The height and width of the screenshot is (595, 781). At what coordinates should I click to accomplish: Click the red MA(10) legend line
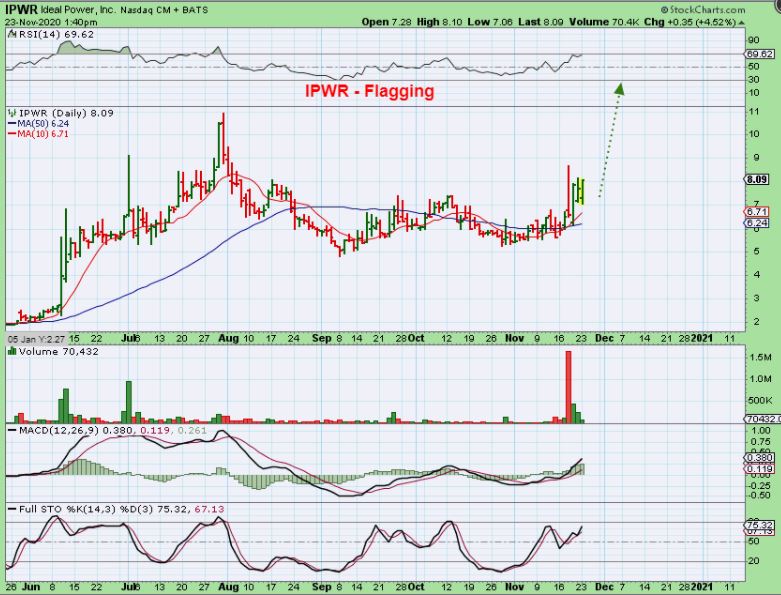[12, 134]
